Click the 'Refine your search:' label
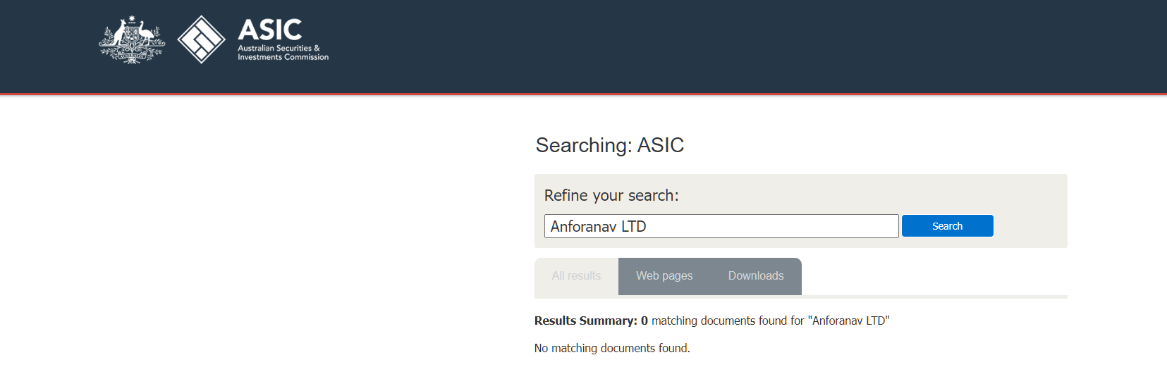The height and width of the screenshot is (367, 1167). (x=612, y=196)
